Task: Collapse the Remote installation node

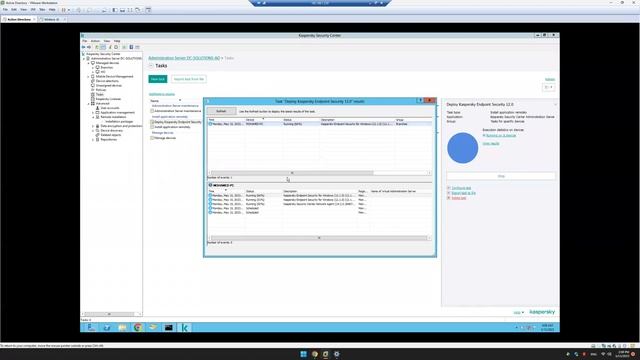Action: (x=93, y=117)
